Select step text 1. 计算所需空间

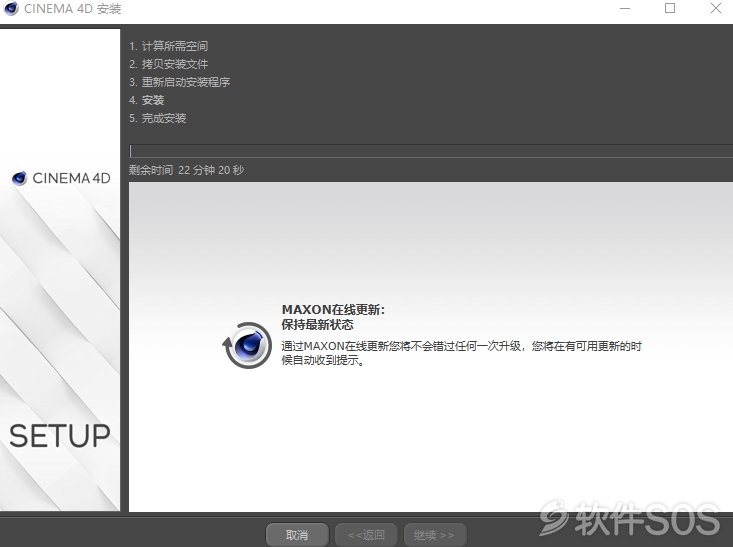[169, 46]
